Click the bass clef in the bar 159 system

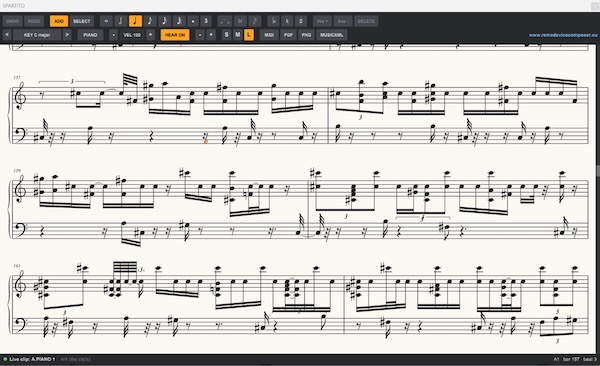pos(20,229)
